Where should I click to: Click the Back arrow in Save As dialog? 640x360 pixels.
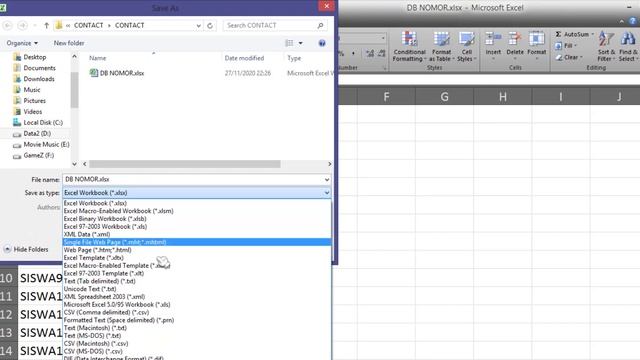pyautogui.click(x=7, y=25)
